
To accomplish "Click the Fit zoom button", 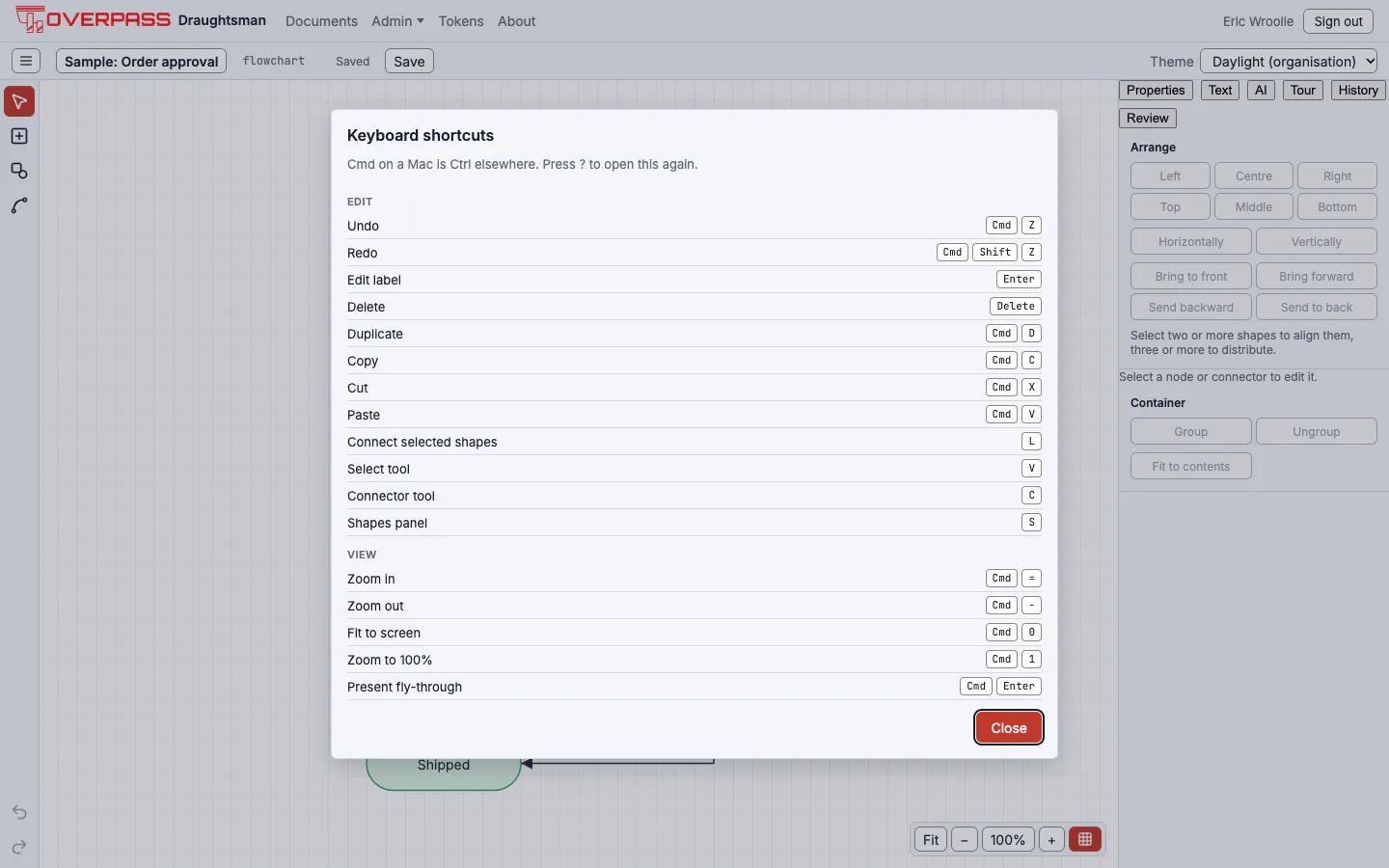I will pos(931,839).
